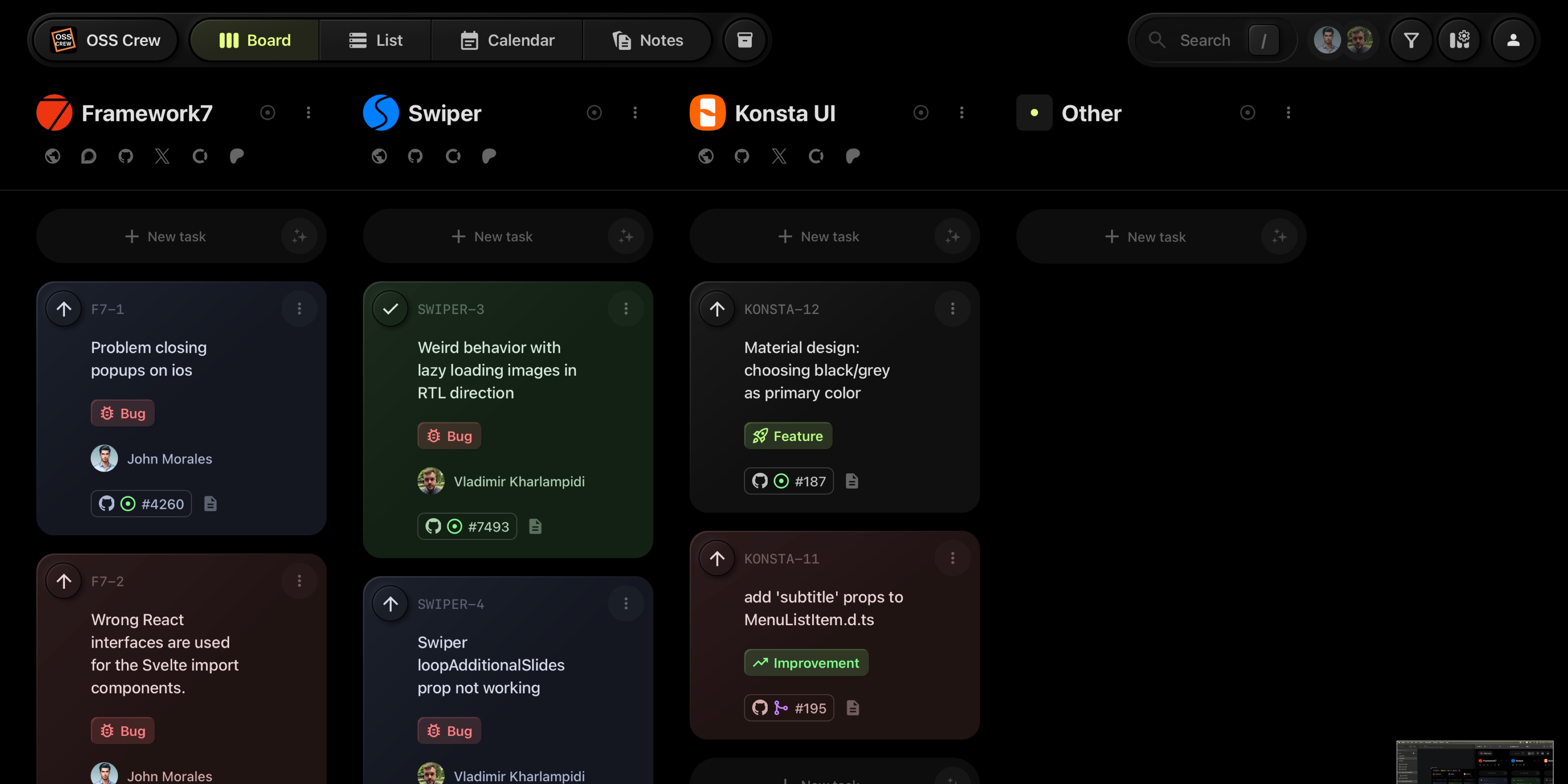Switch to Notes tab
Viewport: 1568px width, 784px height.
pos(648,40)
